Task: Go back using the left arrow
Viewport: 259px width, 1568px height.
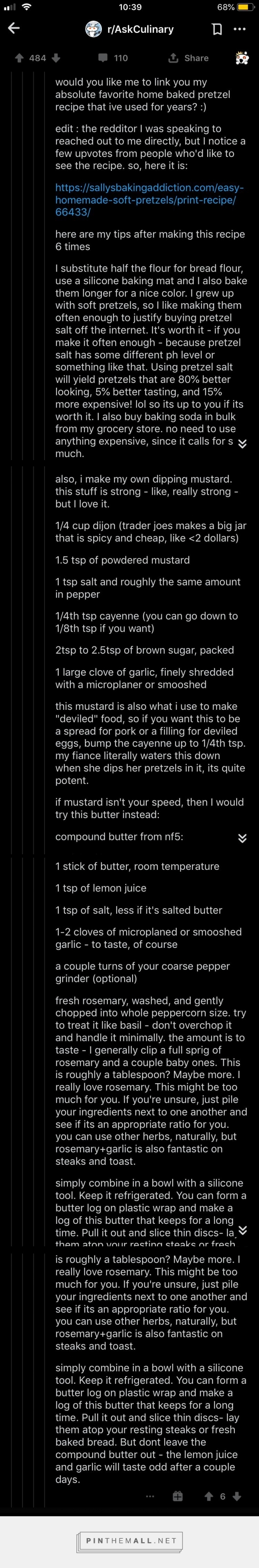Action: tap(13, 28)
